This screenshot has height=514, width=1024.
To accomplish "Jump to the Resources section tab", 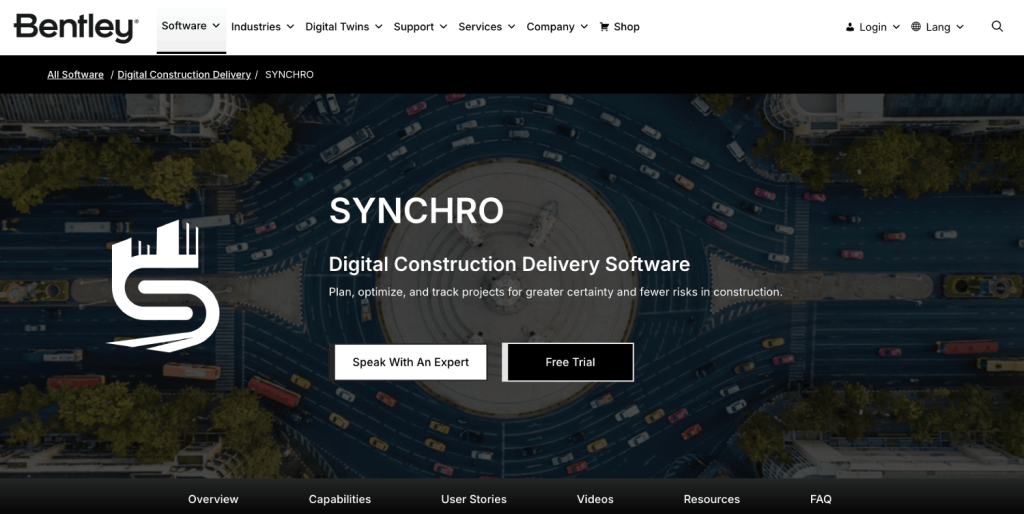I will pos(711,499).
